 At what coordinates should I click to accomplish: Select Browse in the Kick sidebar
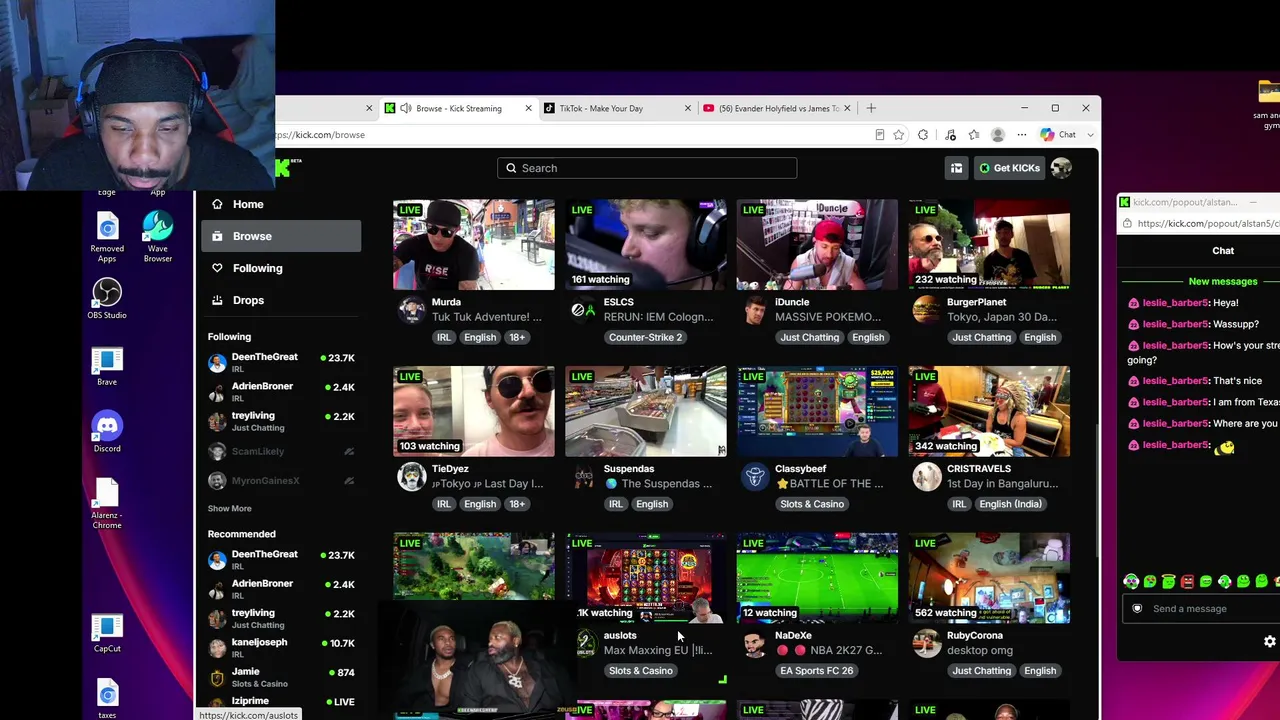[x=281, y=236]
